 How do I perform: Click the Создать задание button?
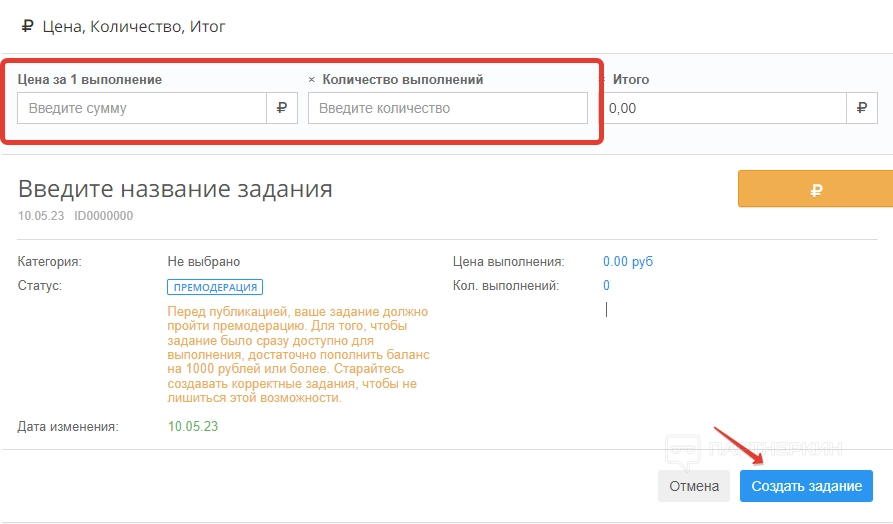(806, 486)
